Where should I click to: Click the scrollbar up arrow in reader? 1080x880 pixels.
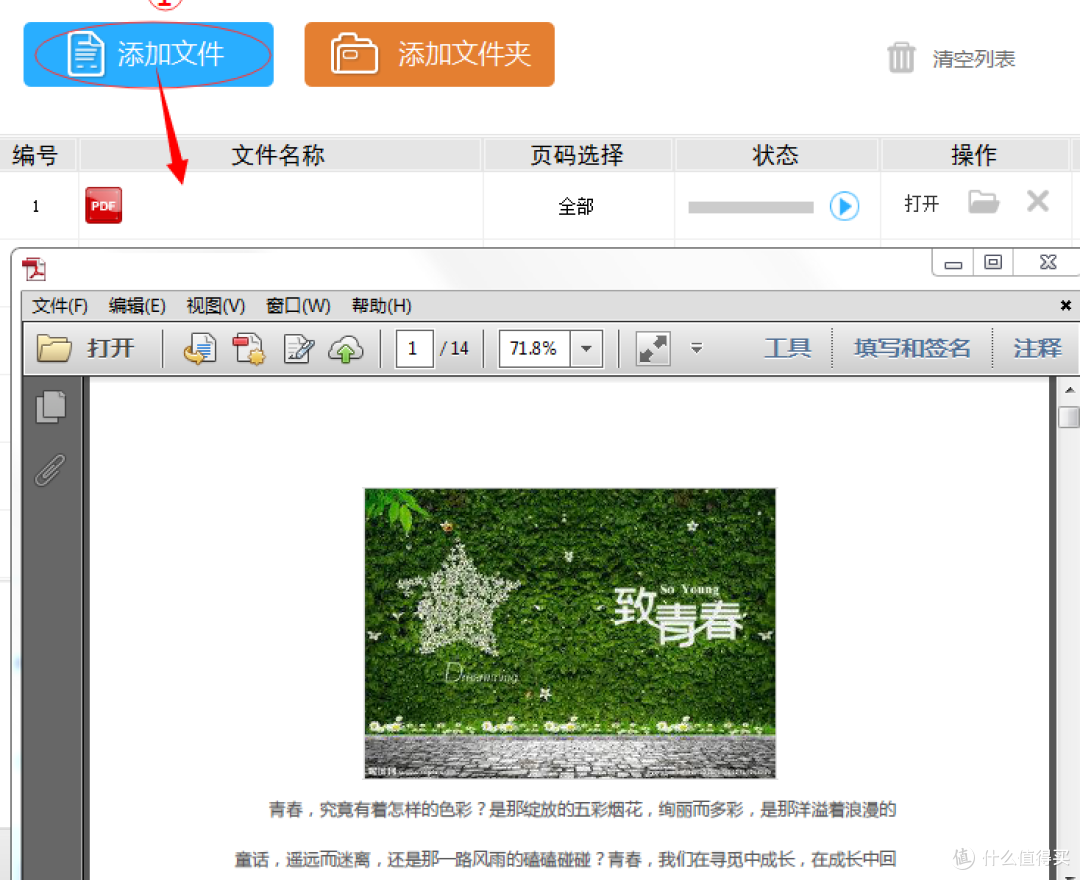click(x=1069, y=390)
